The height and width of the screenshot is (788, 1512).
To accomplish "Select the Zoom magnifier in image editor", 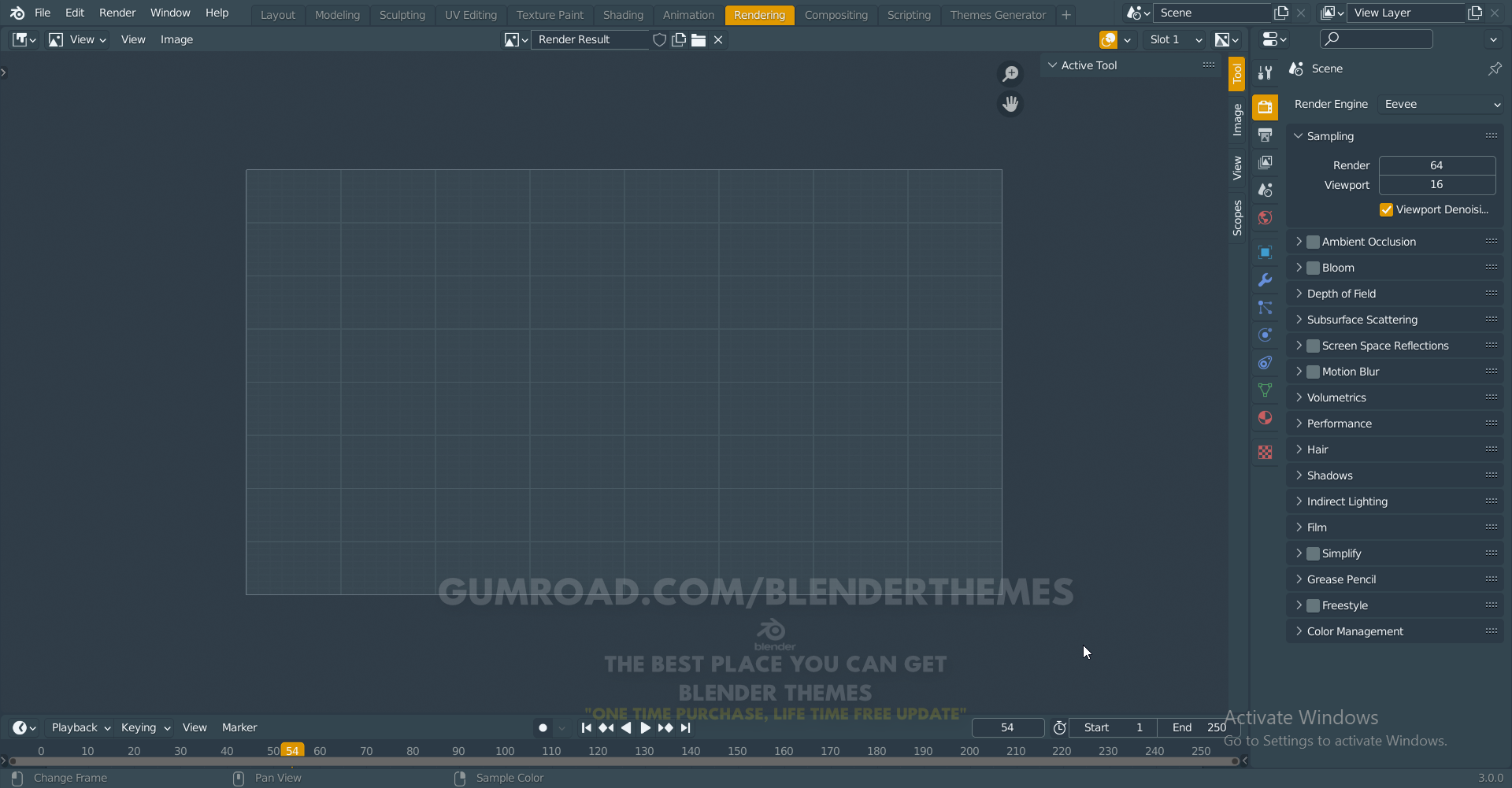I will pyautogui.click(x=1010, y=73).
